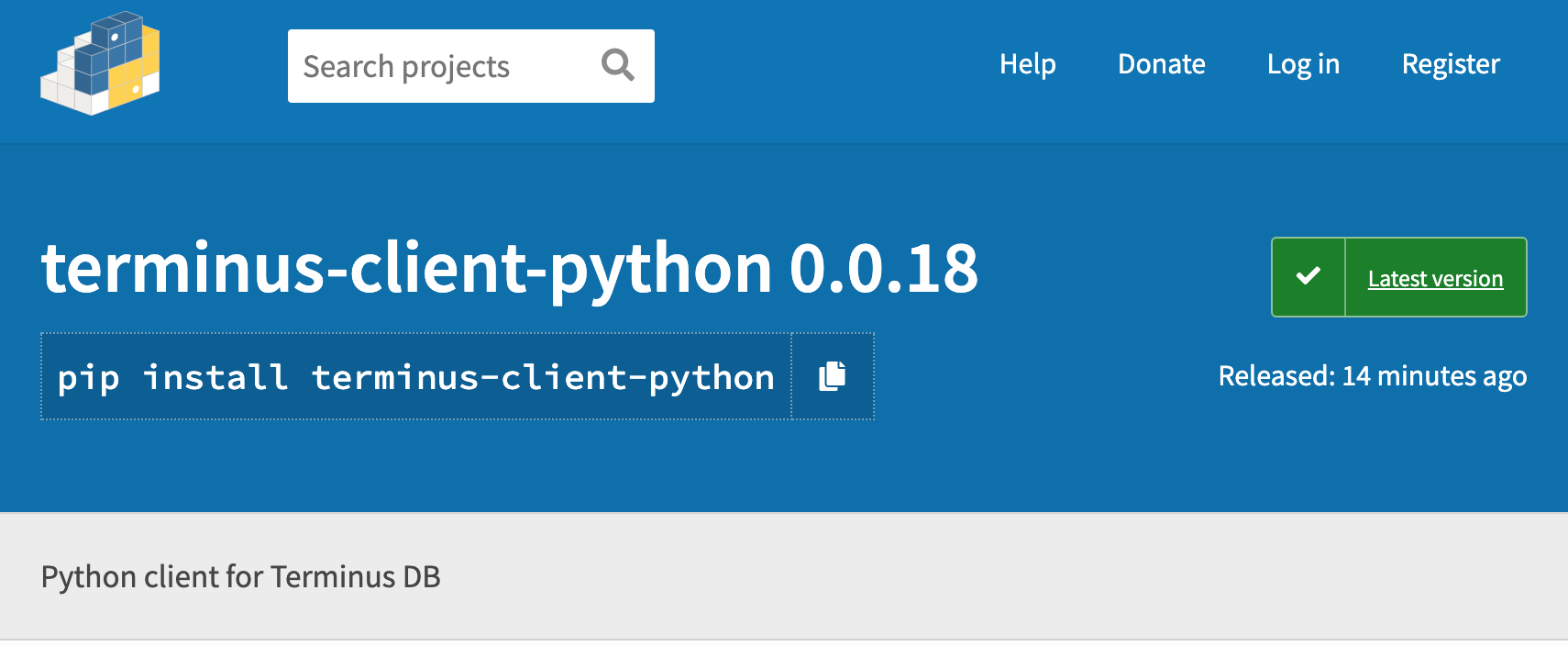Image resolution: width=1568 pixels, height=646 pixels.
Task: Open the Register account link
Action: [x=1451, y=64]
